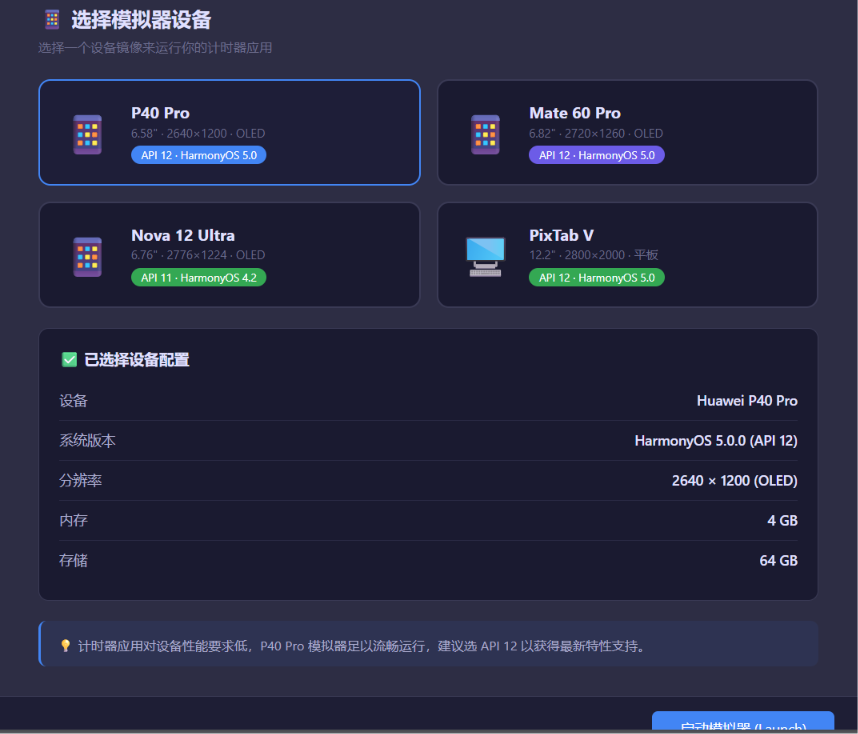Select the Mate 60 Pro device card
858x734 pixels.
(x=627, y=132)
